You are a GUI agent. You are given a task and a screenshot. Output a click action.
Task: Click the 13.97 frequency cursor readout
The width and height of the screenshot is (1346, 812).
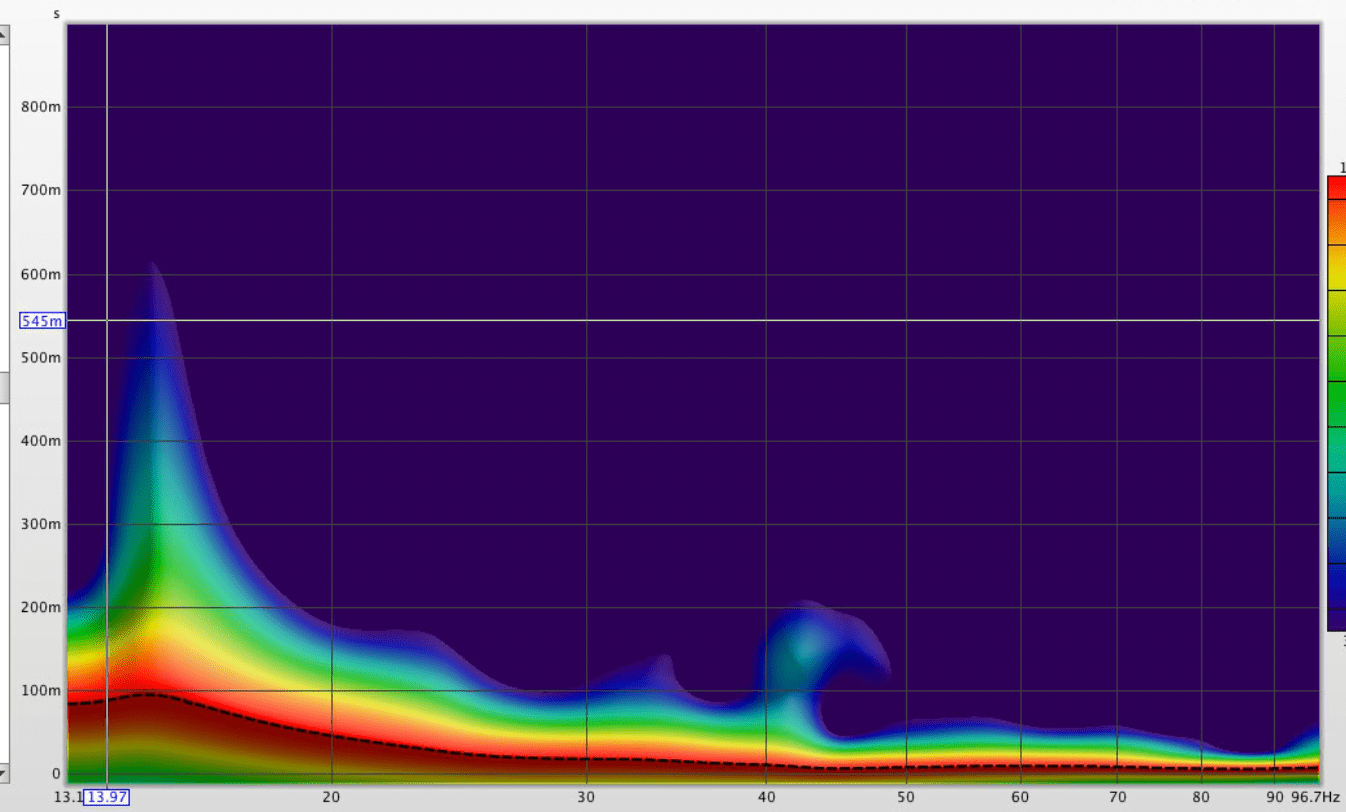coord(106,797)
